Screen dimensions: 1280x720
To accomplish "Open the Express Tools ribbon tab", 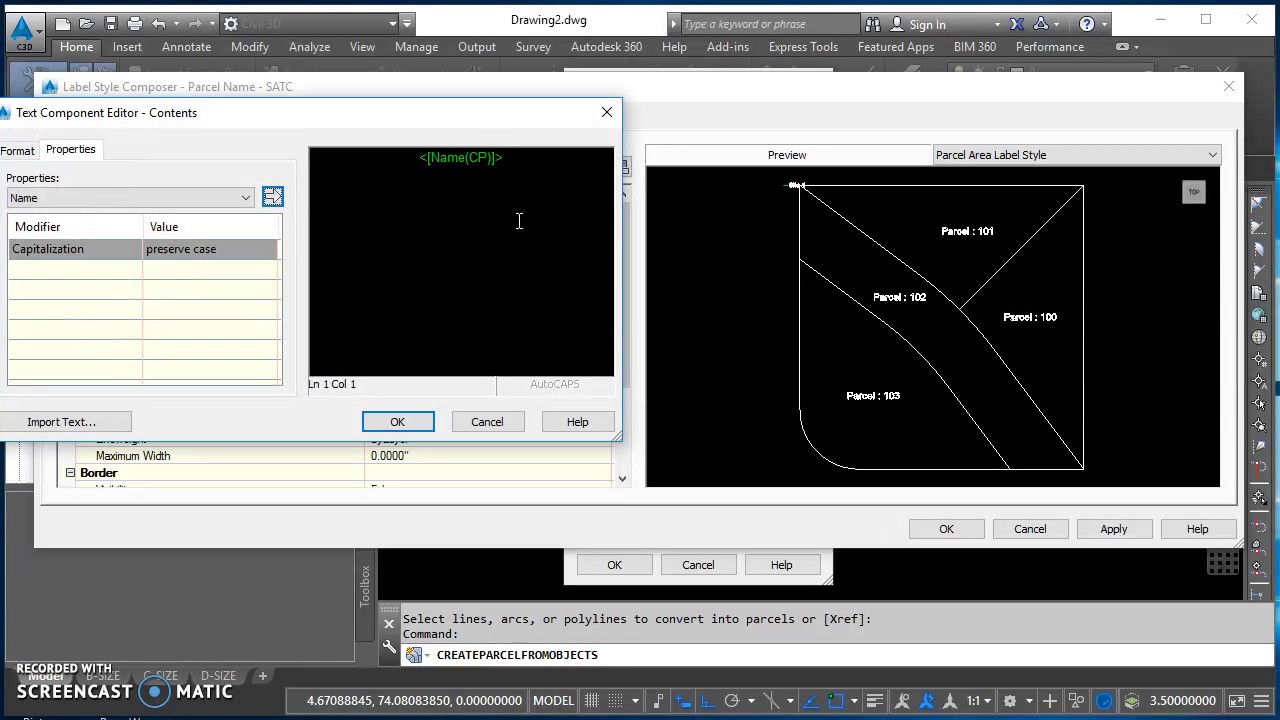I will (x=803, y=47).
